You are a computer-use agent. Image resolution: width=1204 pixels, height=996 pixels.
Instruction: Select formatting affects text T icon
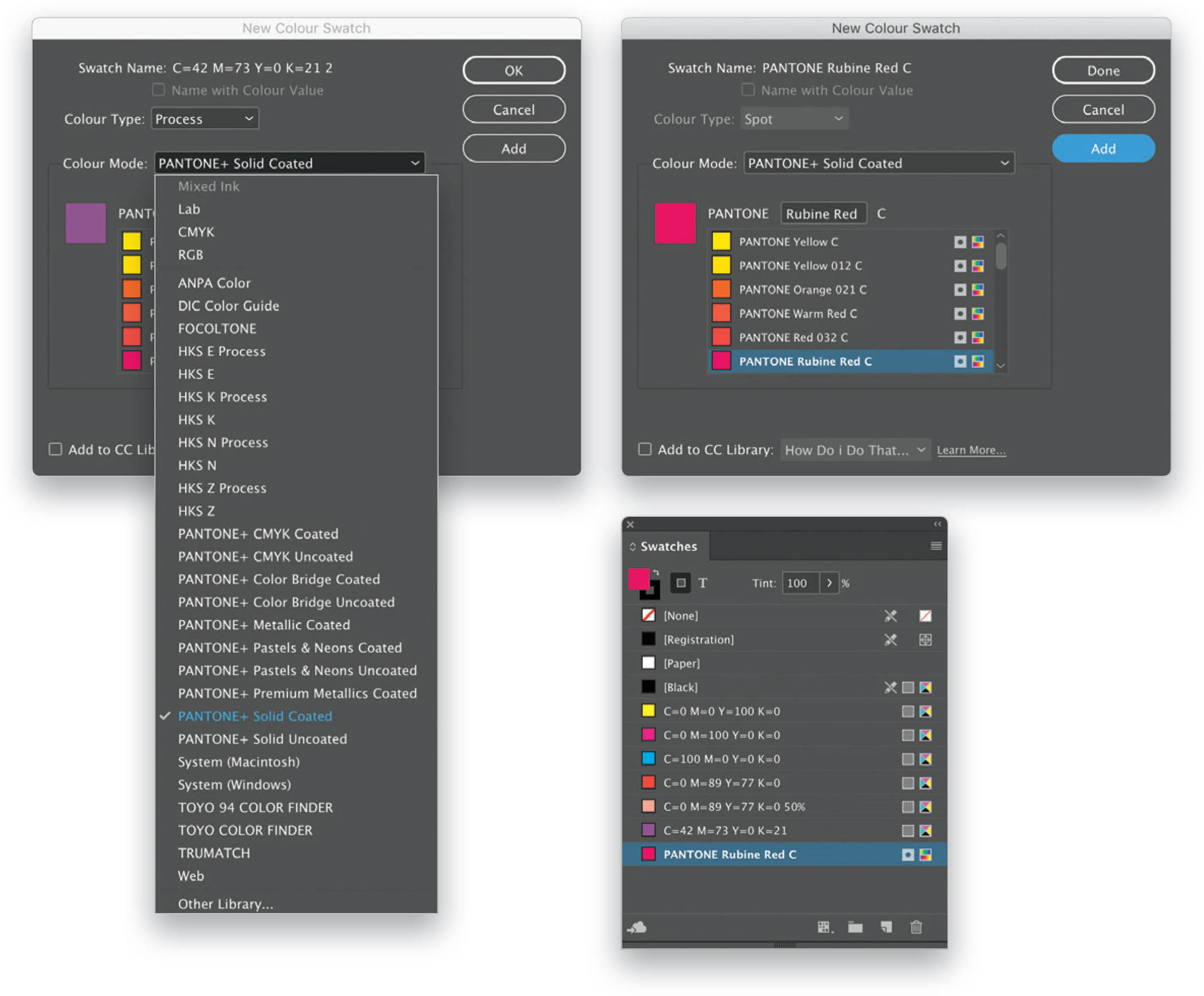point(703,583)
